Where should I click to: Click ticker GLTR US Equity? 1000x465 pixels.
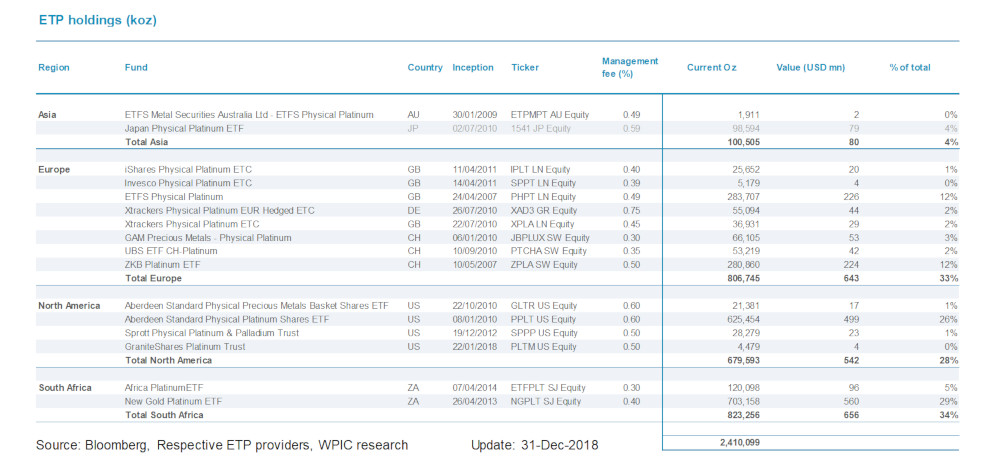(x=543, y=306)
